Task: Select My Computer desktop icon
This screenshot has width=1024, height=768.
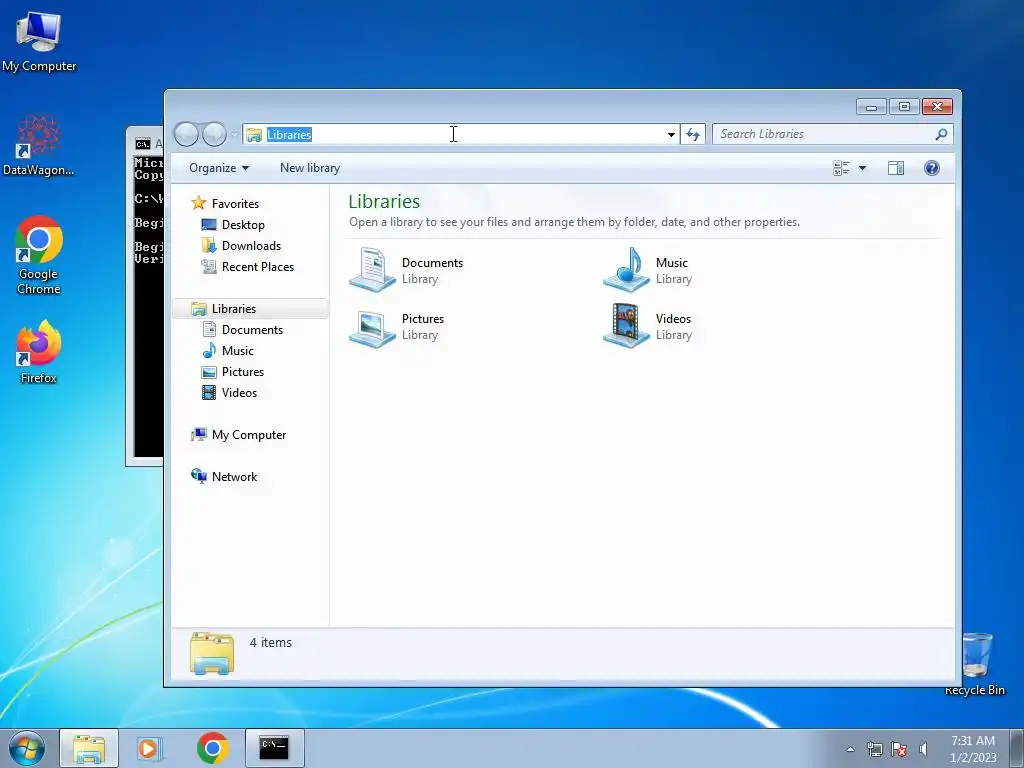Action: point(39,41)
